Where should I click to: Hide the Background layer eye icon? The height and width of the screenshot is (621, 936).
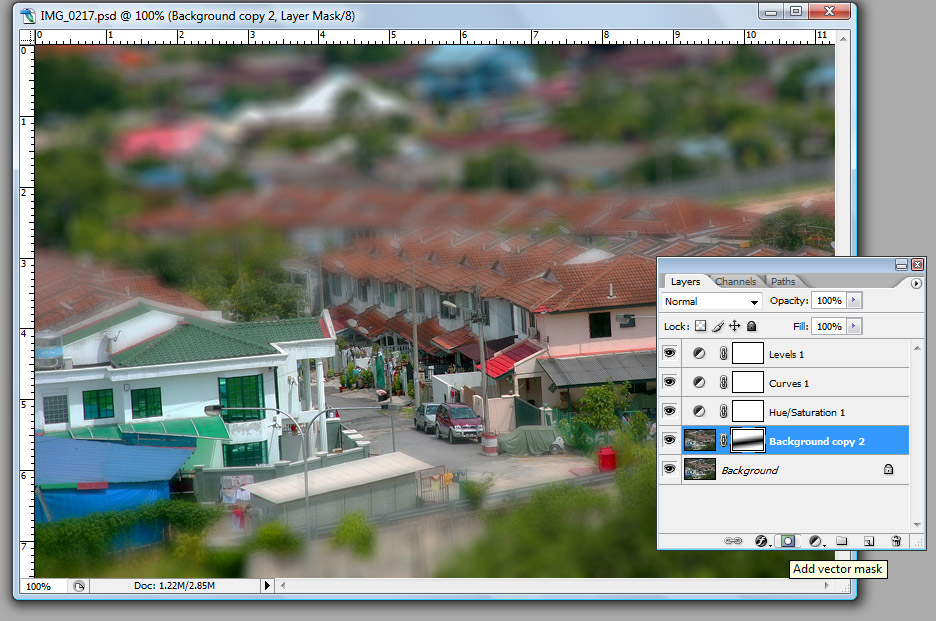coord(669,469)
